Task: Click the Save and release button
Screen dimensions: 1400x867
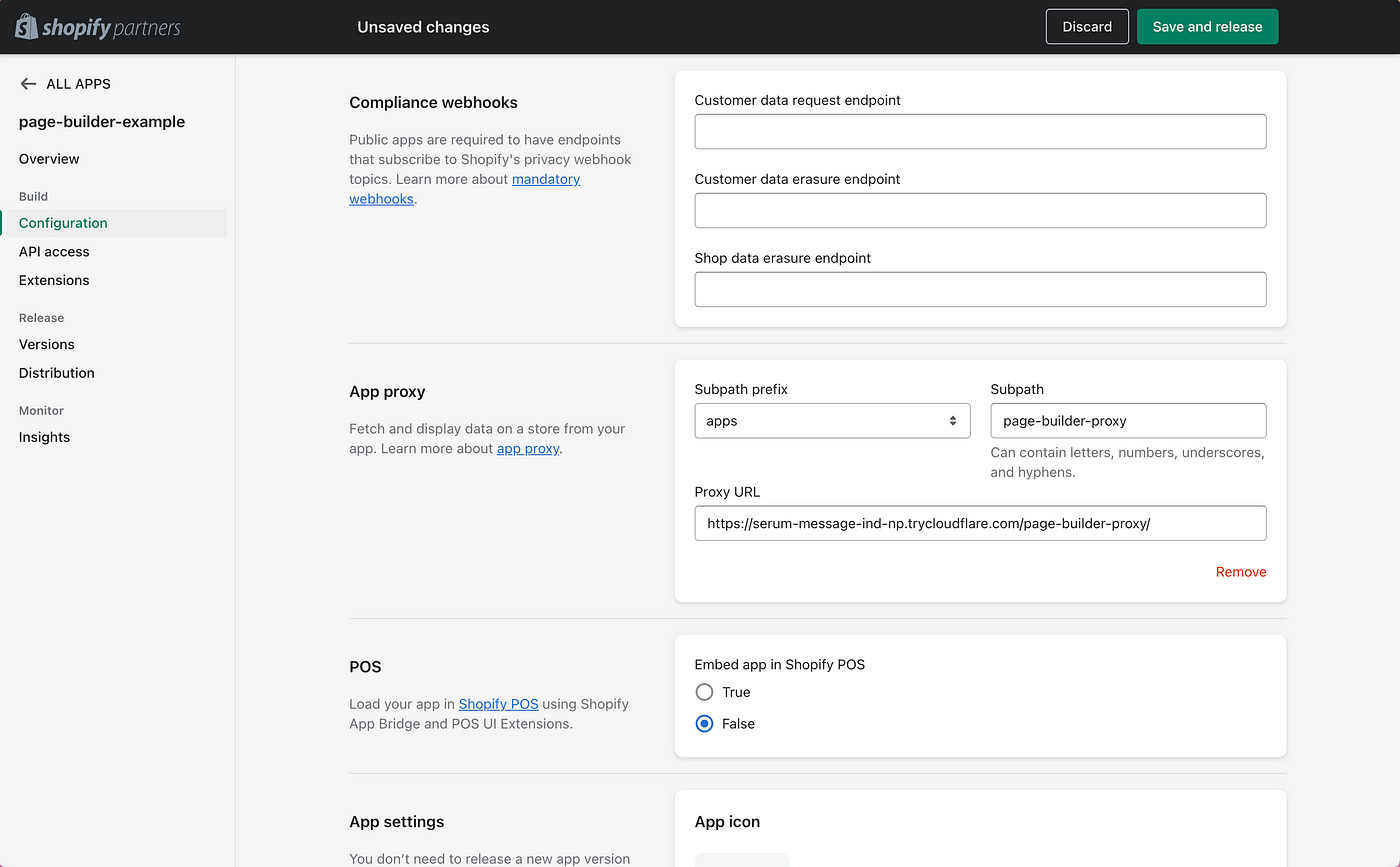Action: [1207, 27]
